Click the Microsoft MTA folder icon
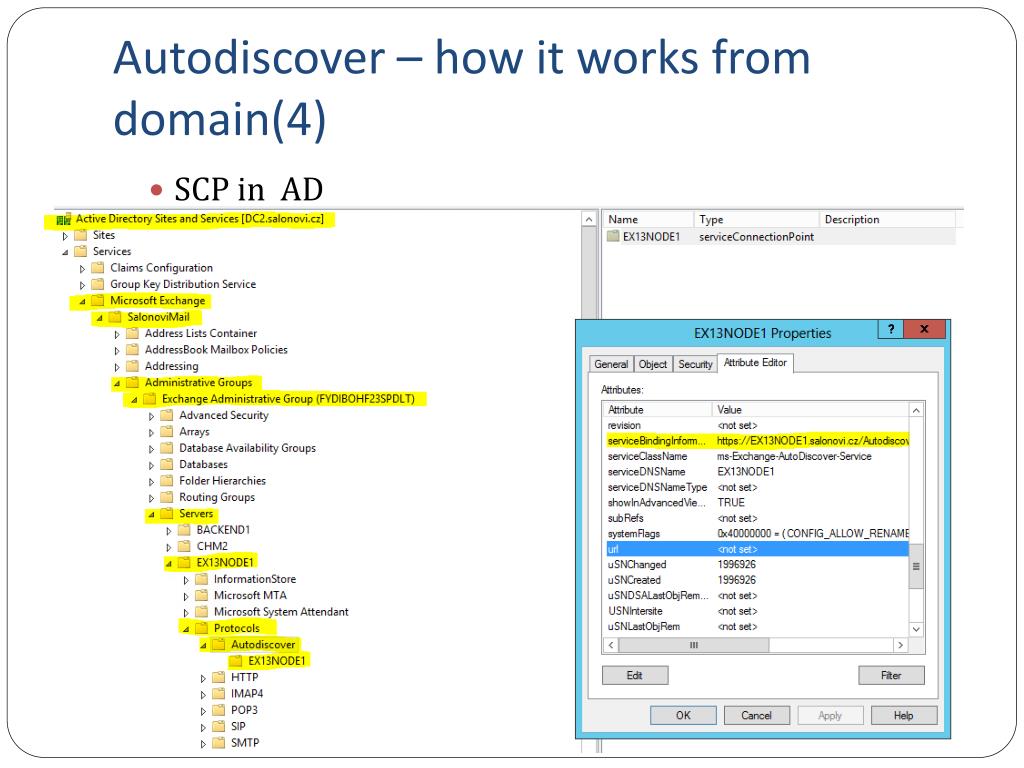Image resolution: width=1024 pixels, height=768 pixels. click(x=202, y=596)
